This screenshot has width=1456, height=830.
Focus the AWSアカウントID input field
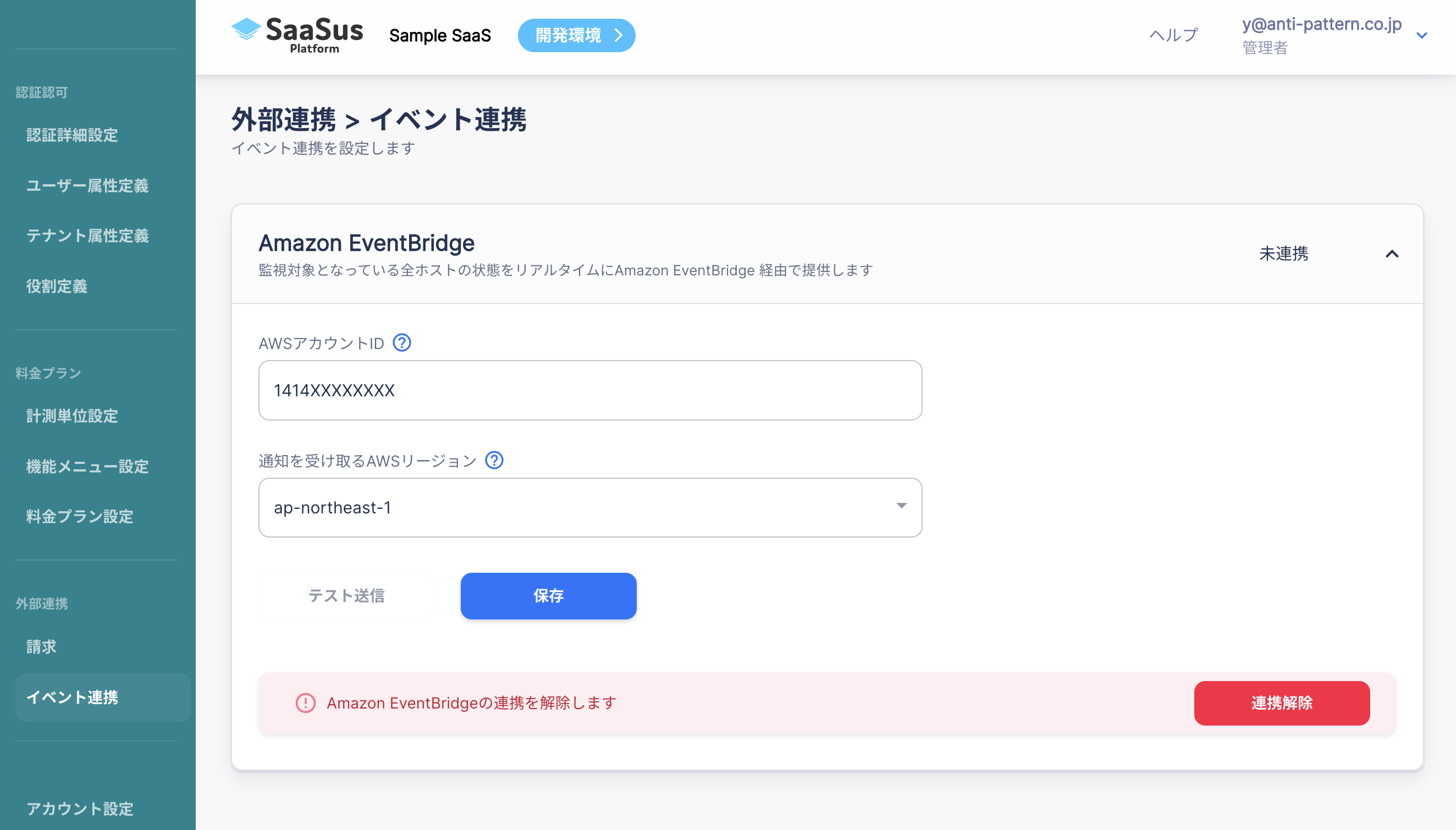pyautogui.click(x=589, y=390)
